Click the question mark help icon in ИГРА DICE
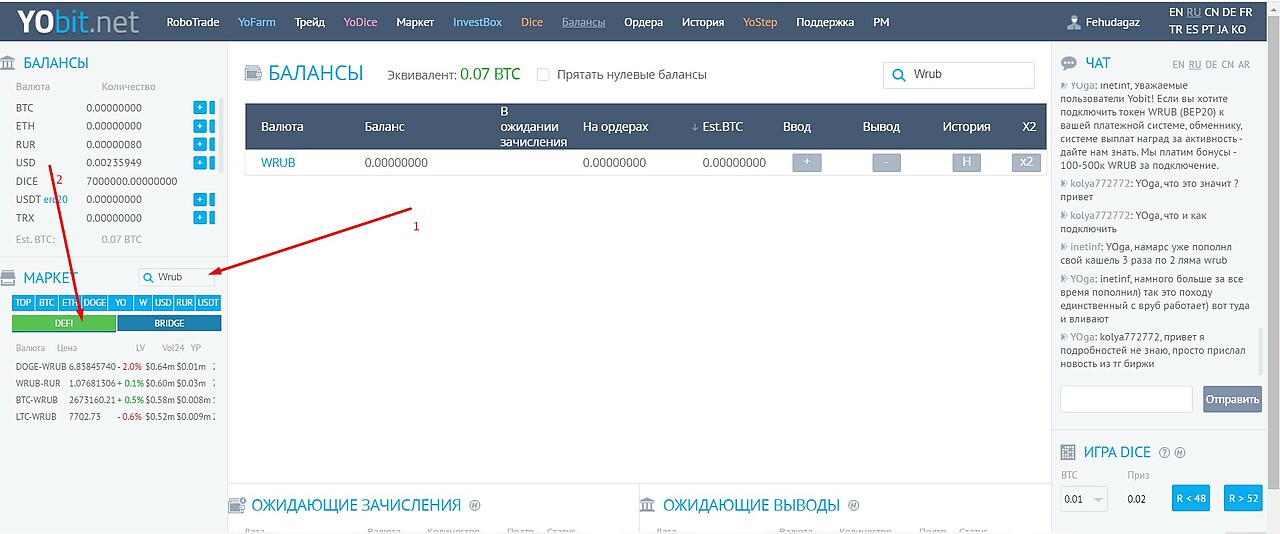This screenshot has height=534, width=1280. point(1164,453)
